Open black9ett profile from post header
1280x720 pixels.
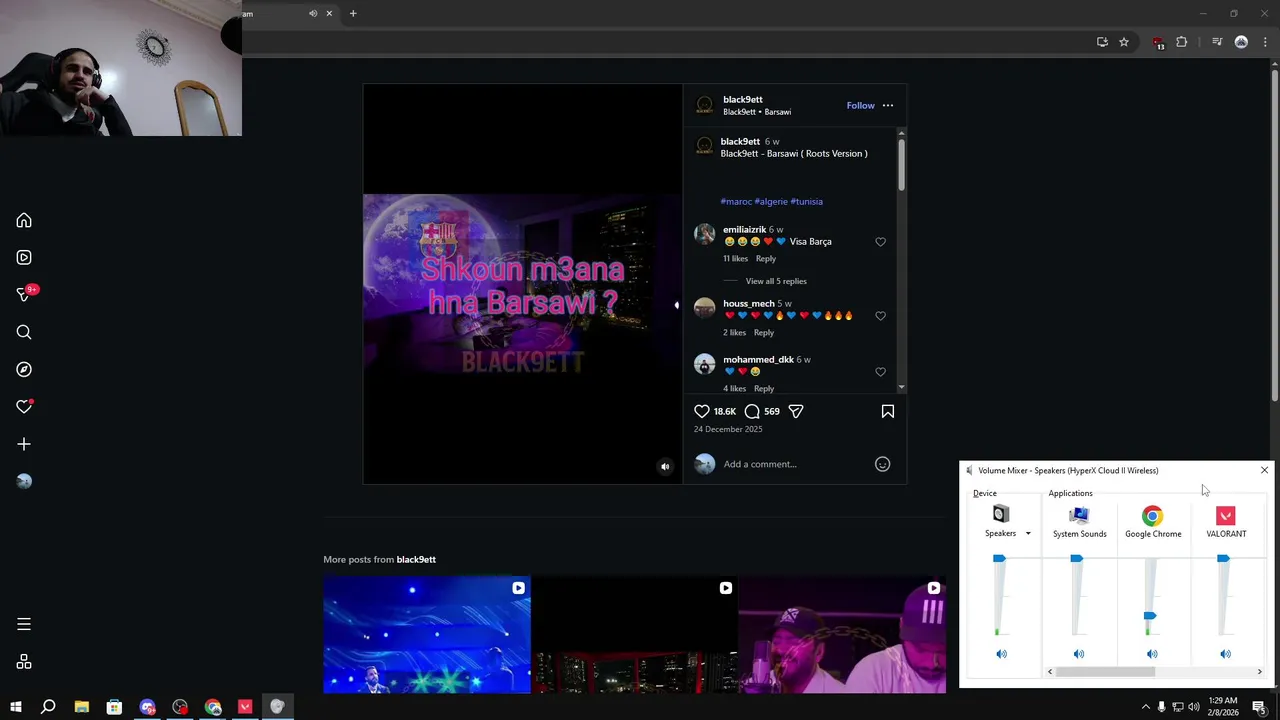coord(742,99)
